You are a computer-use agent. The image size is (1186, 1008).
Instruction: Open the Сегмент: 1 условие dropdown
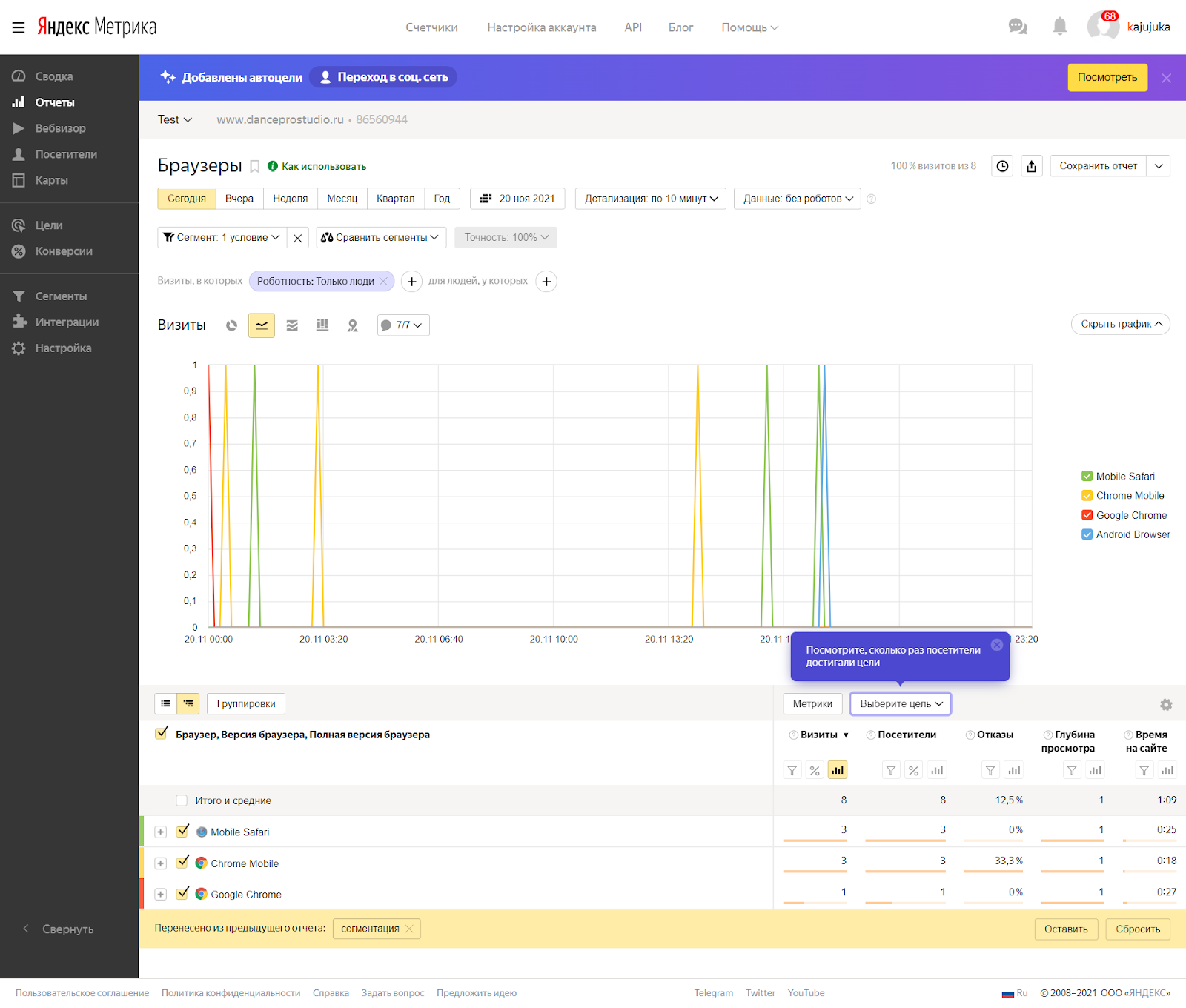click(222, 238)
